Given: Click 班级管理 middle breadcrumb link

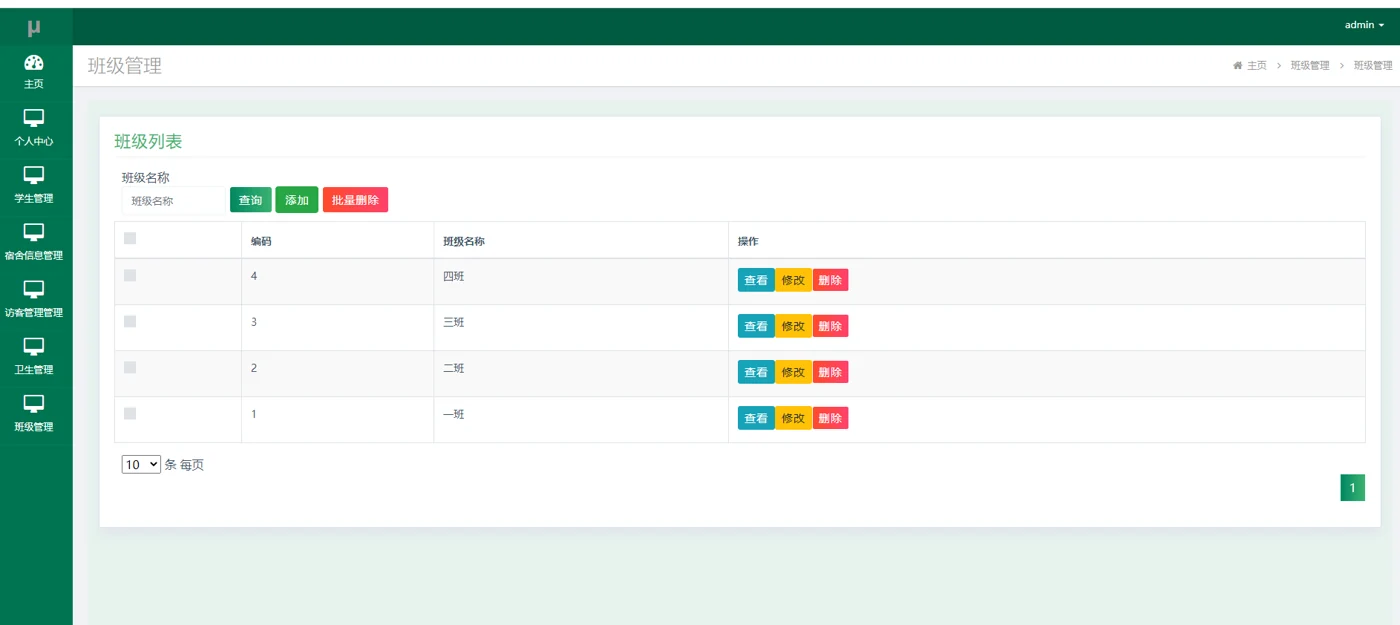Looking at the screenshot, I should click(x=1310, y=65).
